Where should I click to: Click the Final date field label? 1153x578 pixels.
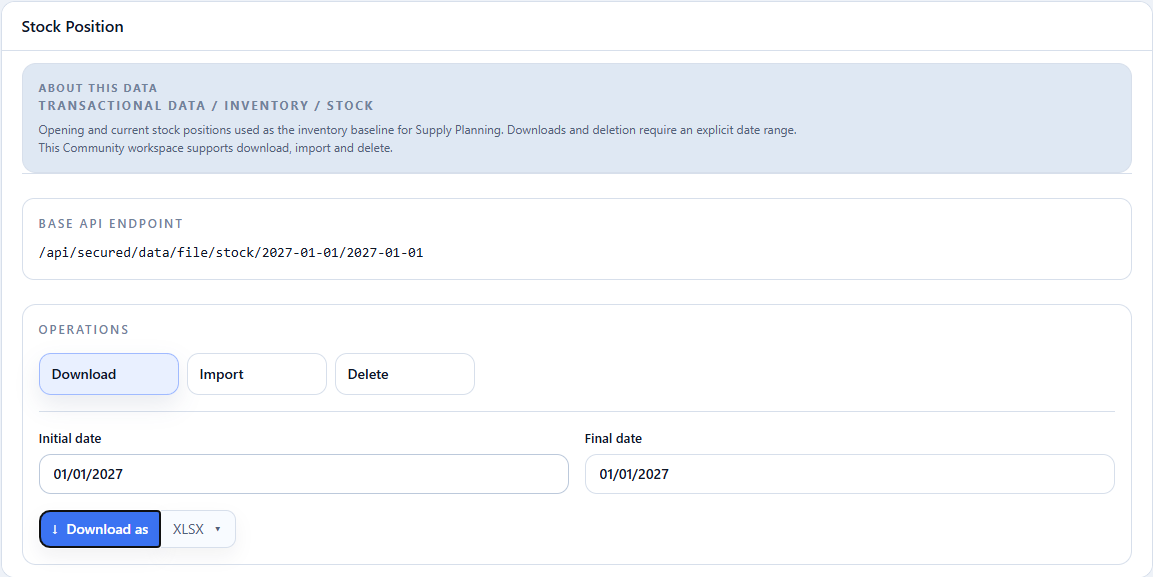(x=613, y=438)
